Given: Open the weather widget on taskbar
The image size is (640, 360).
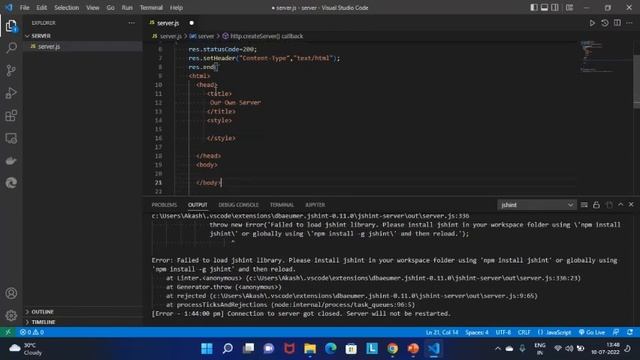Looking at the screenshot, I should [26, 349].
